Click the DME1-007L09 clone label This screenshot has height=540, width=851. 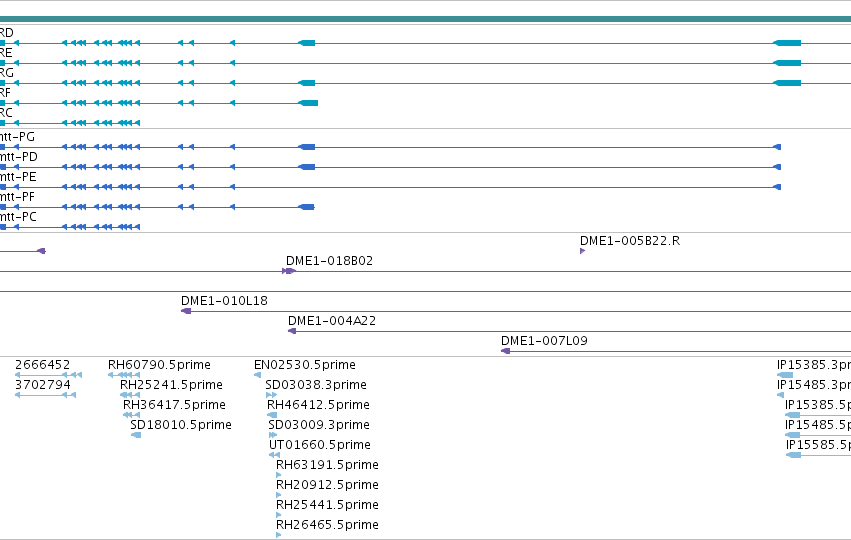click(544, 341)
